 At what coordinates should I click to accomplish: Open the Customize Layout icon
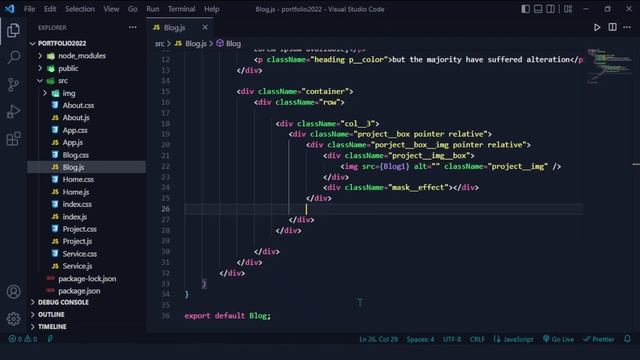tap(568, 9)
